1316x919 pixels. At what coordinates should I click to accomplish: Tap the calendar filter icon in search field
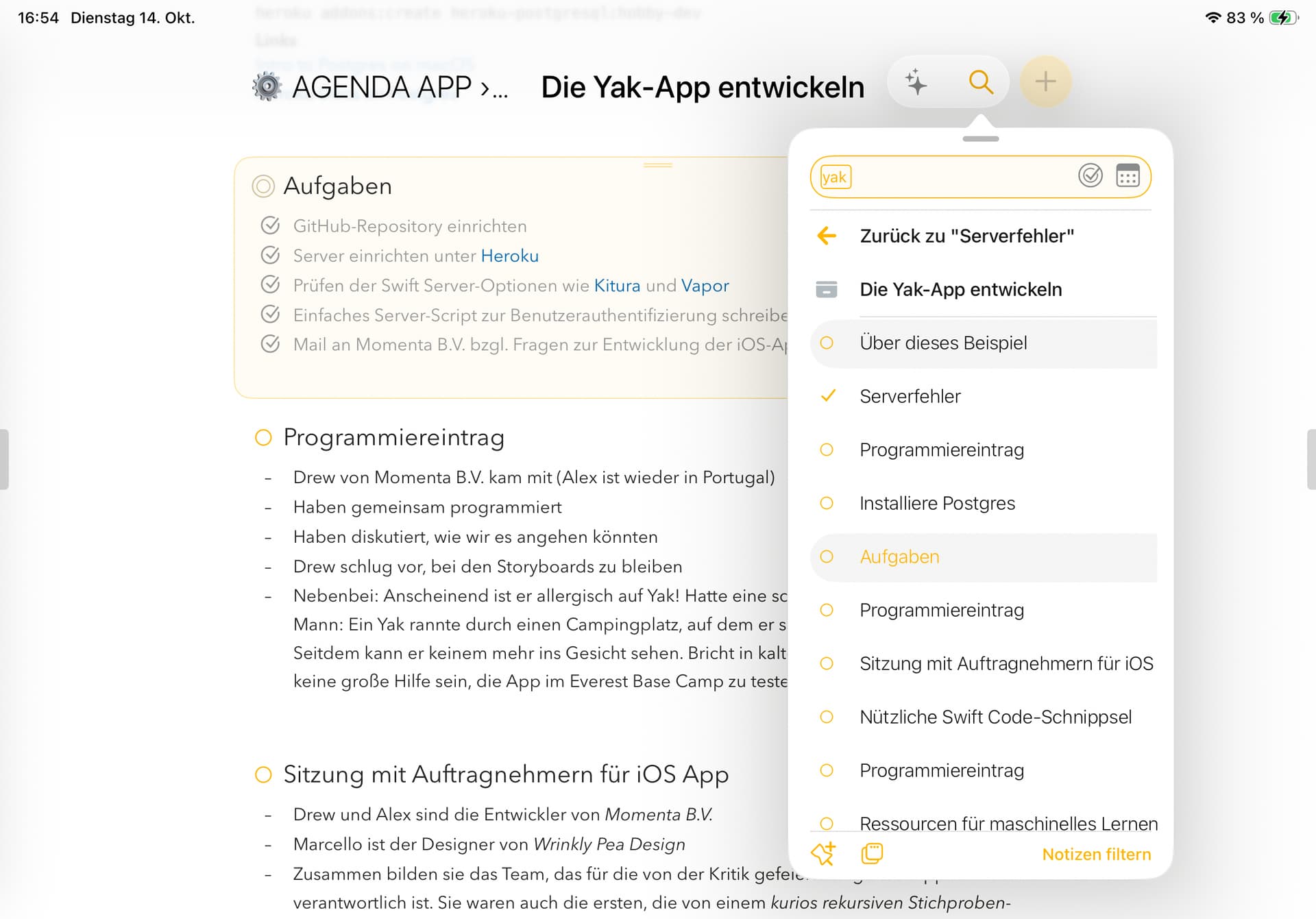coord(1128,176)
